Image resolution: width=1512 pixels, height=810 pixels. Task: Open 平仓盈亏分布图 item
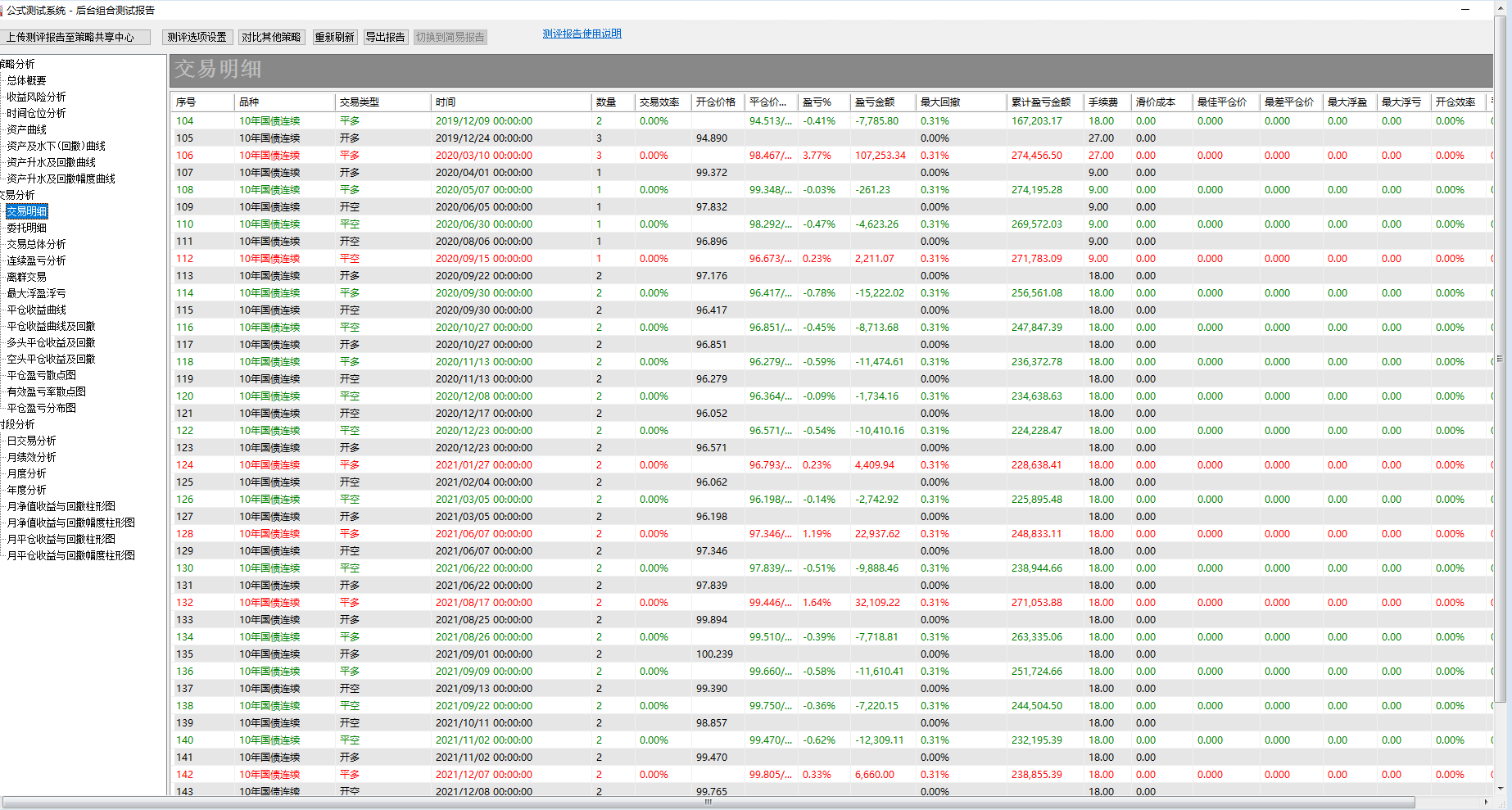click(41, 408)
